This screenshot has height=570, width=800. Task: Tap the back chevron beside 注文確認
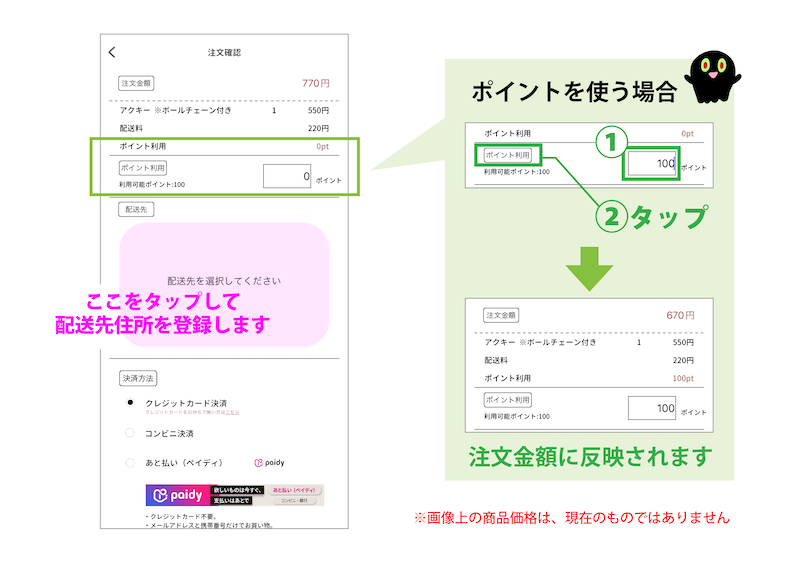tap(112, 52)
